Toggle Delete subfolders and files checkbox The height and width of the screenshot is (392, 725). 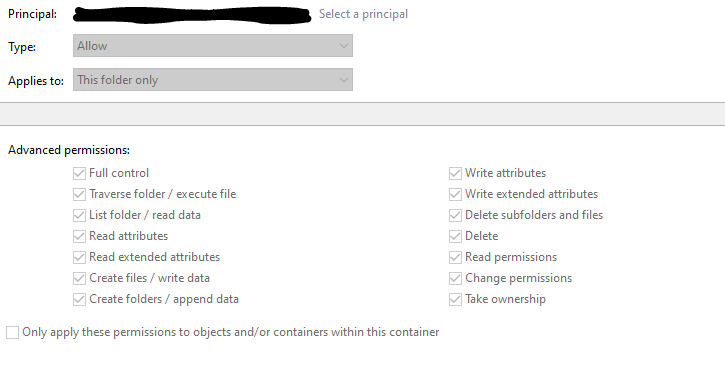tap(455, 215)
